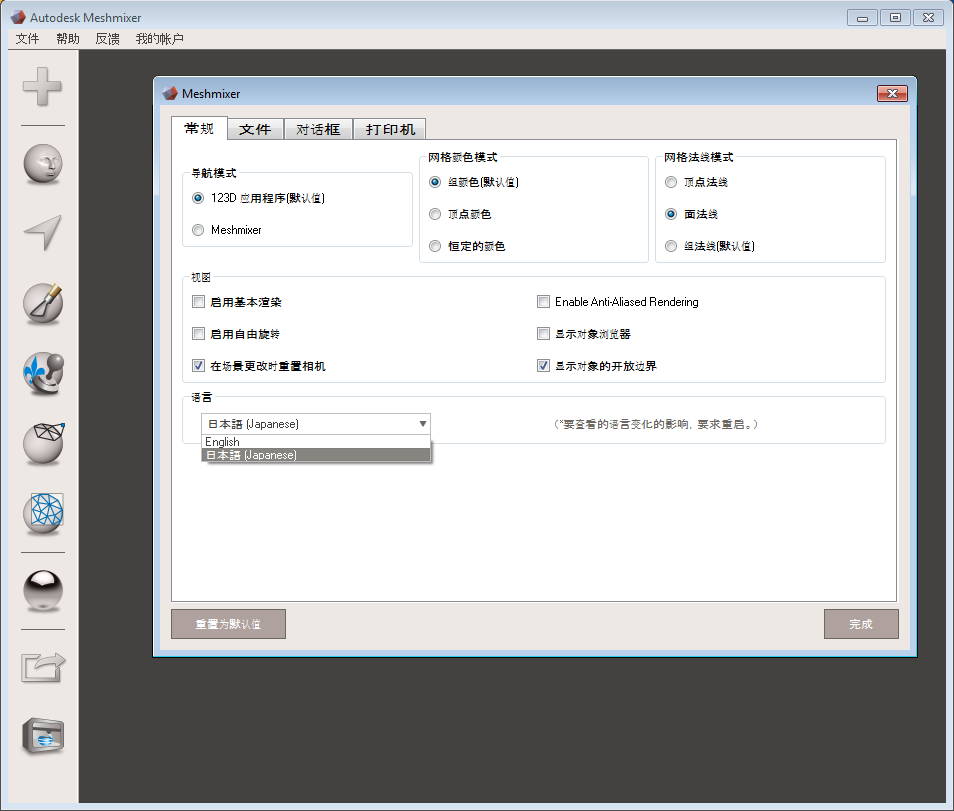Viewport: 954px width, 811px height.
Task: Choose 恒定的颜色 mesh color mode
Action: pyautogui.click(x=434, y=246)
